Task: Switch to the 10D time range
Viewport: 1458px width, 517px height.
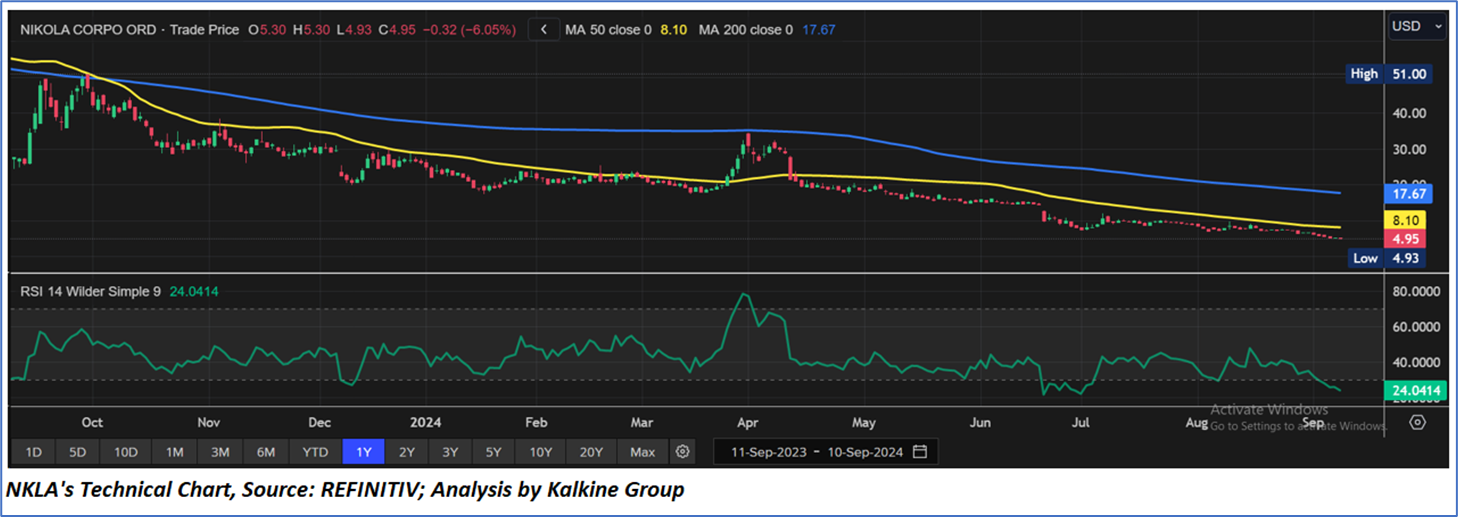Action: pyautogui.click(x=126, y=452)
